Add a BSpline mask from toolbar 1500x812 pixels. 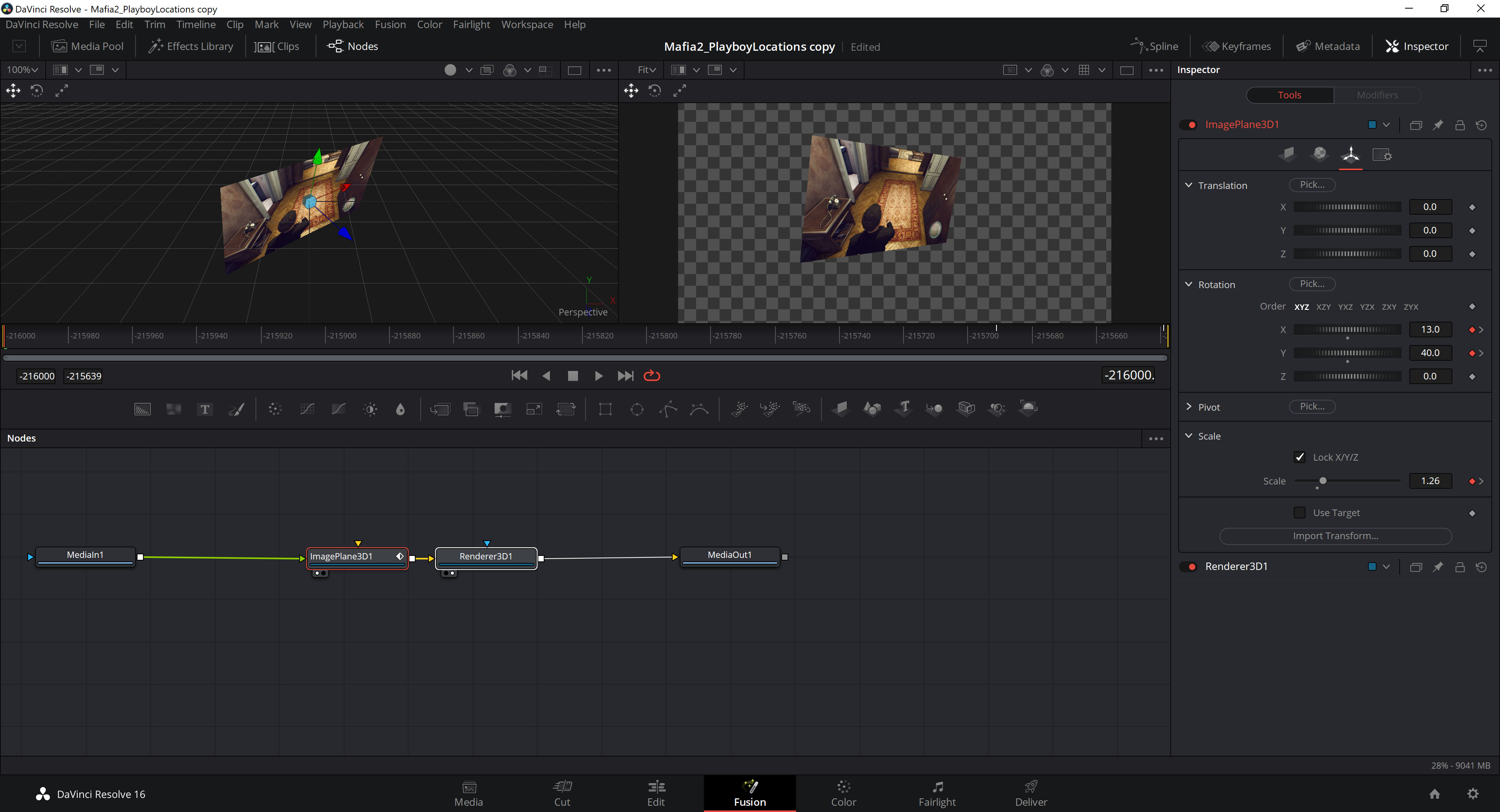(699, 409)
